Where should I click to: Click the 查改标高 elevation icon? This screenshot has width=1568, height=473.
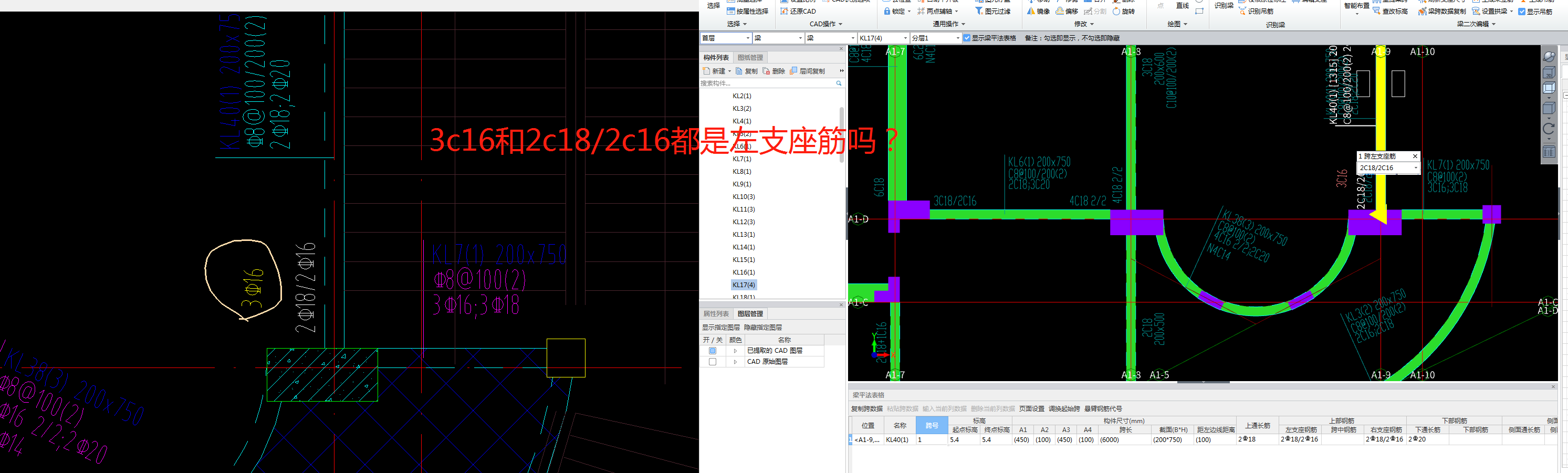click(x=1376, y=12)
